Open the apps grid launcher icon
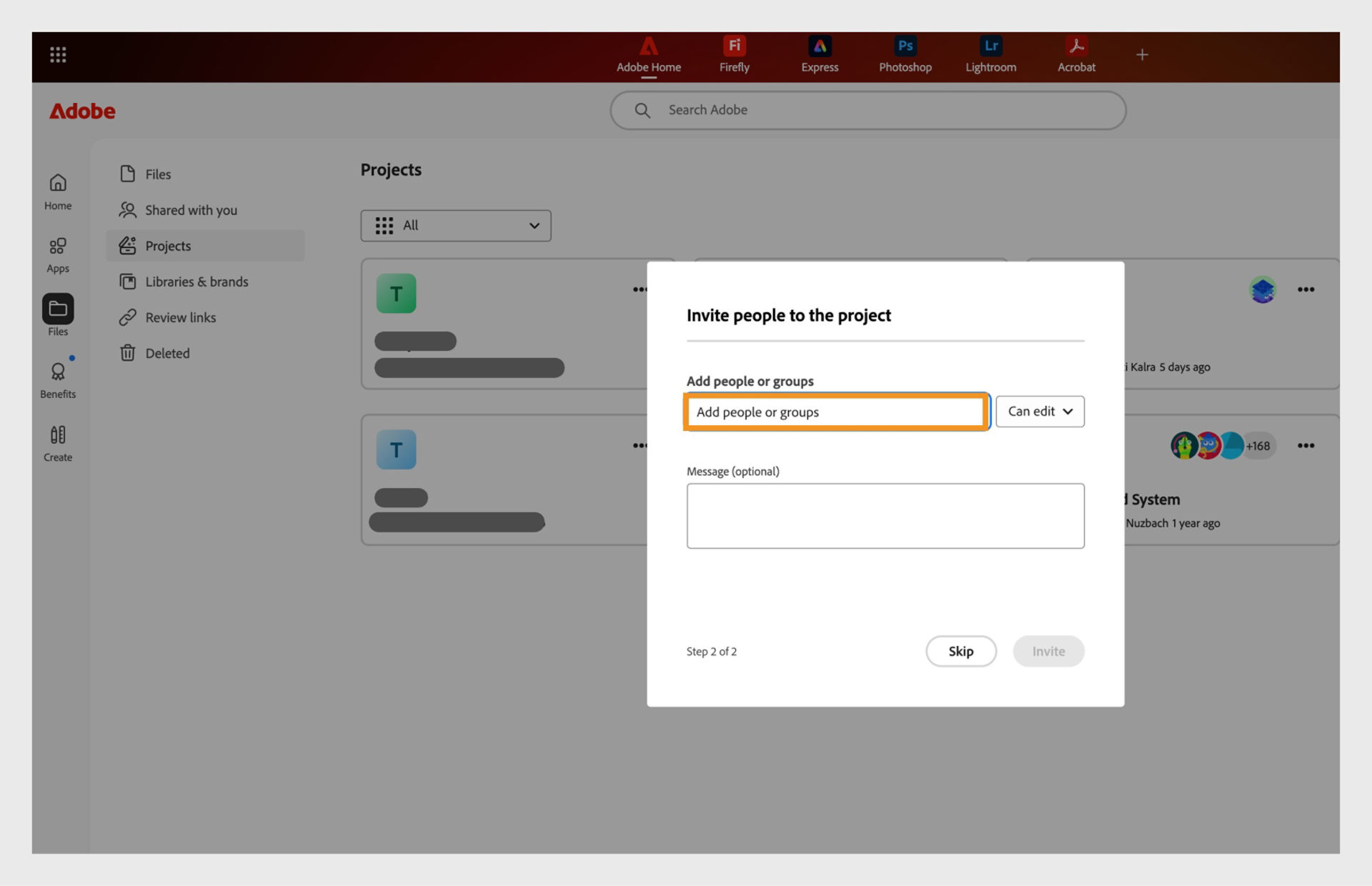The width and height of the screenshot is (1372, 886). click(58, 54)
